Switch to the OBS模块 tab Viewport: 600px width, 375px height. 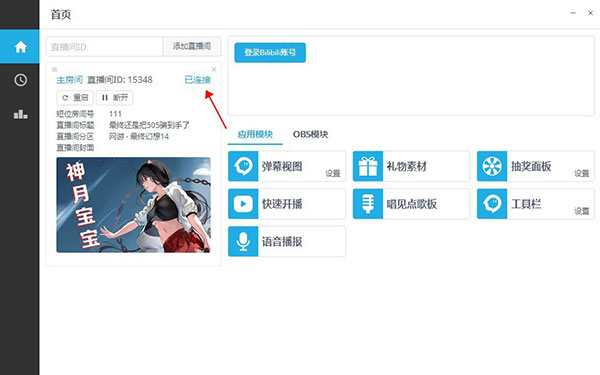coord(310,134)
